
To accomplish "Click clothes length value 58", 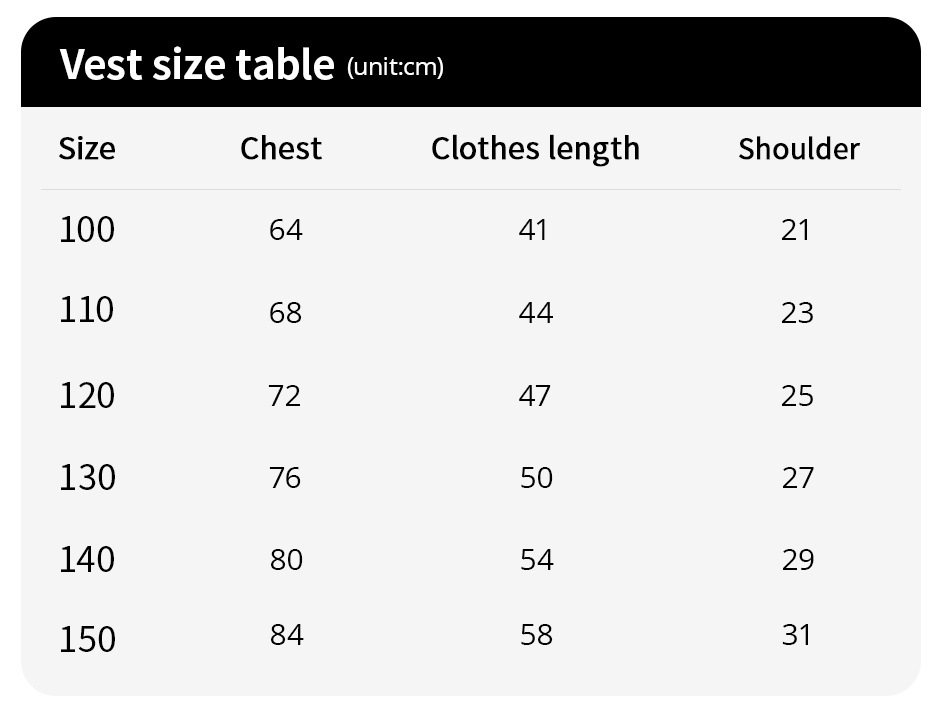I will click(537, 635).
